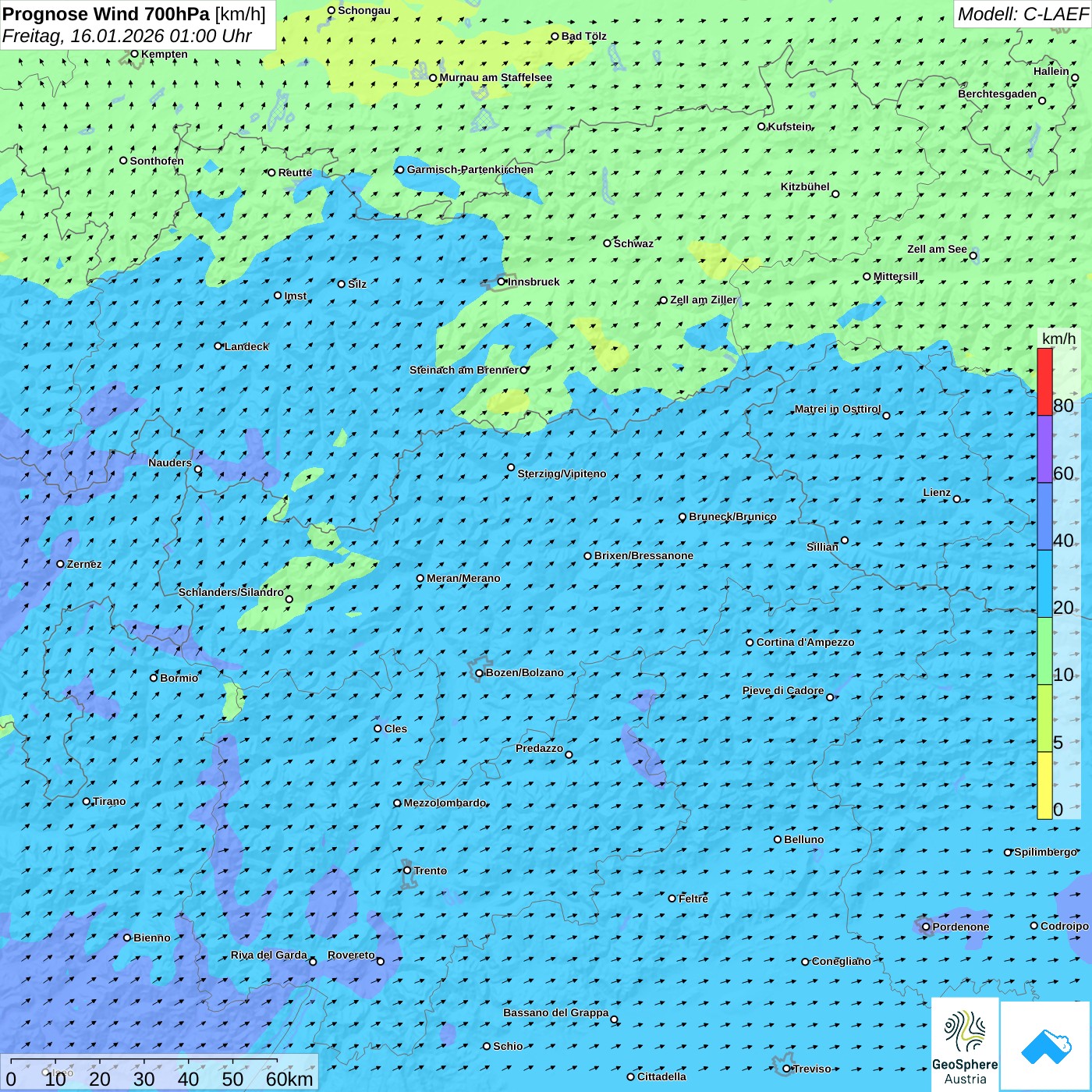Viewport: 1092px width, 1092px height.
Task: Click the green 10–20 km/h legend color
Action: click(x=1044, y=651)
